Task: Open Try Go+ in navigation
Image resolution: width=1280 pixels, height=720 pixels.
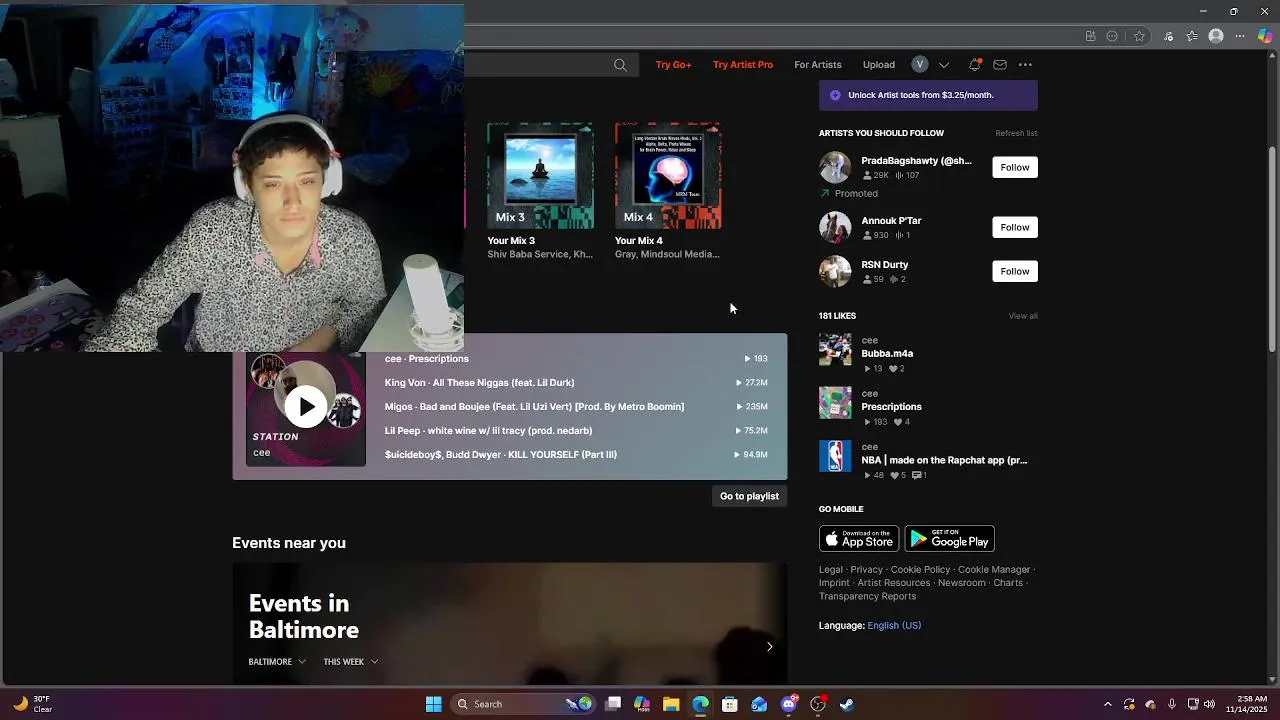Action: pos(673,65)
